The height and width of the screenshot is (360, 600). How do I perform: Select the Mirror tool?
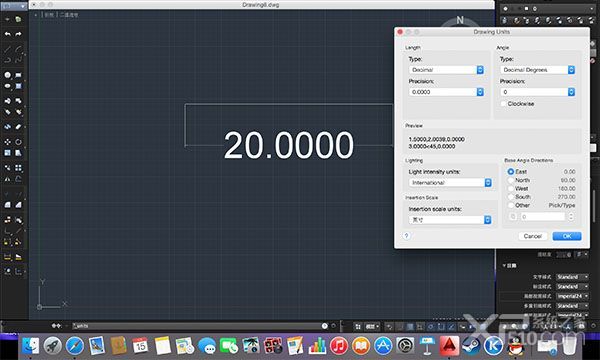(8, 179)
